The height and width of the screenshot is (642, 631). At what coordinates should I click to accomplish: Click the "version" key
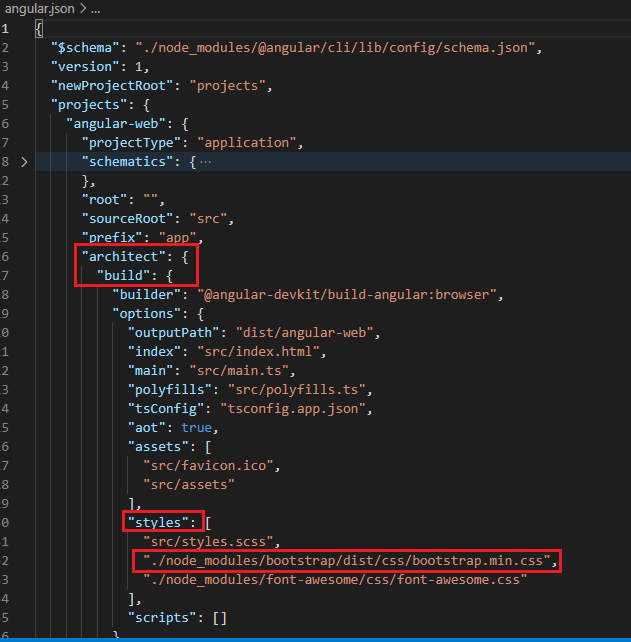pyautogui.click(x=85, y=67)
